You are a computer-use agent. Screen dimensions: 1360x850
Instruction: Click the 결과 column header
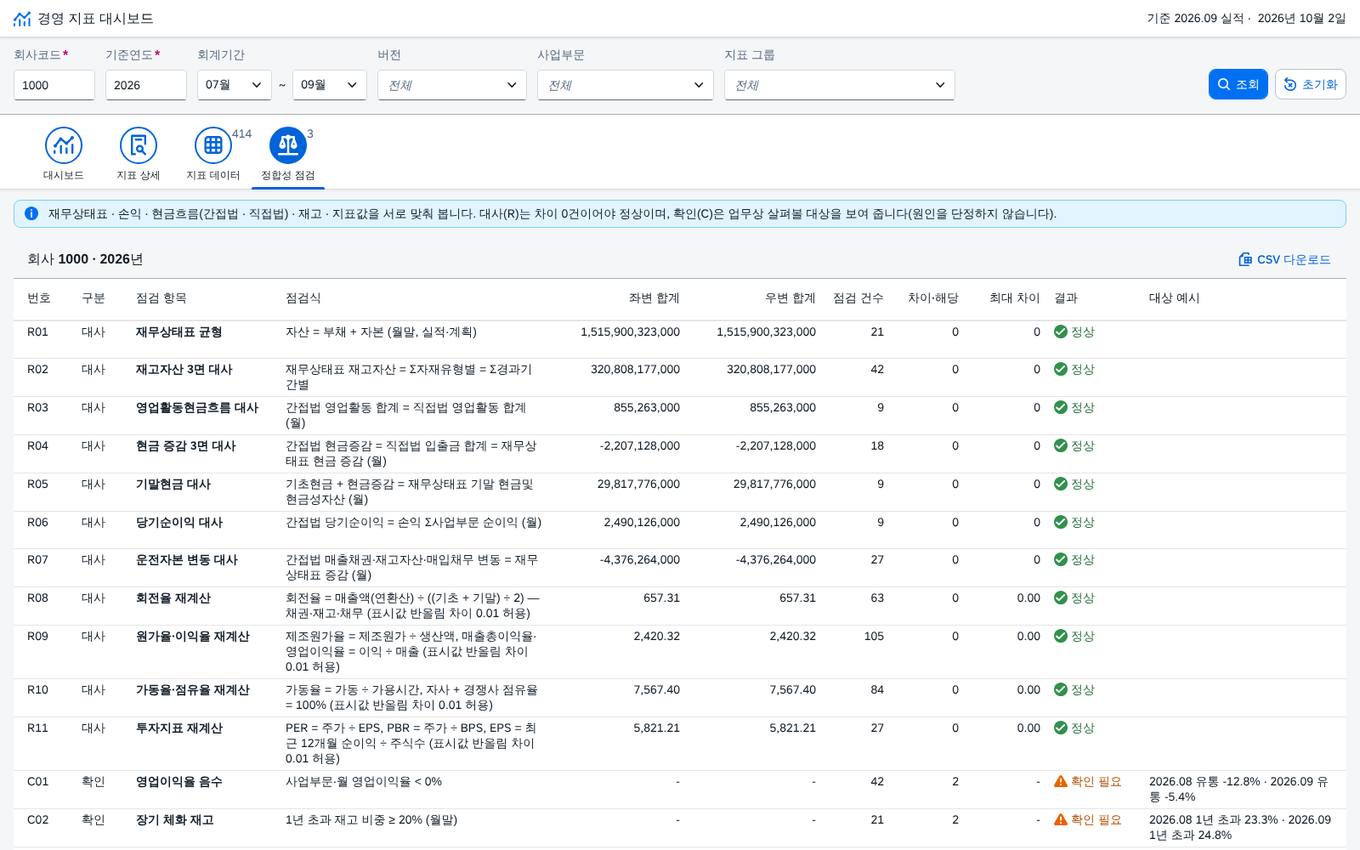coord(1066,298)
